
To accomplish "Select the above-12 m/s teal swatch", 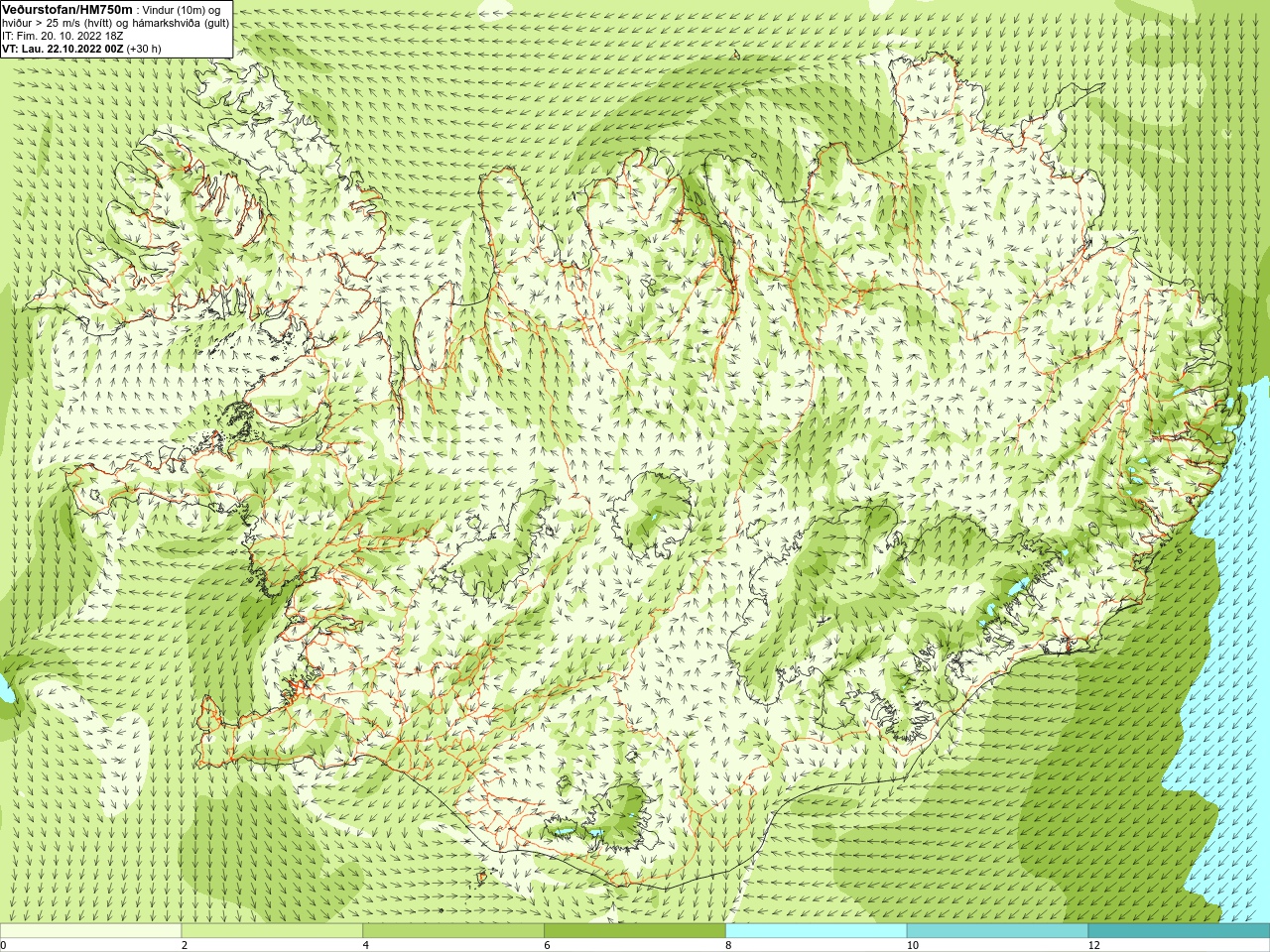I will pos(1179,931).
